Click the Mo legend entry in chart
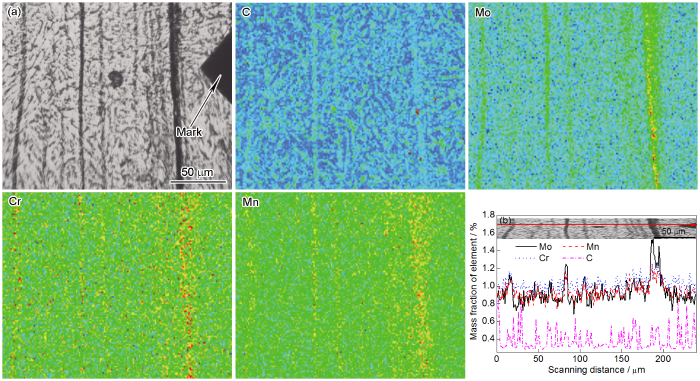Screen dimensions: 700x381 click(x=534, y=247)
